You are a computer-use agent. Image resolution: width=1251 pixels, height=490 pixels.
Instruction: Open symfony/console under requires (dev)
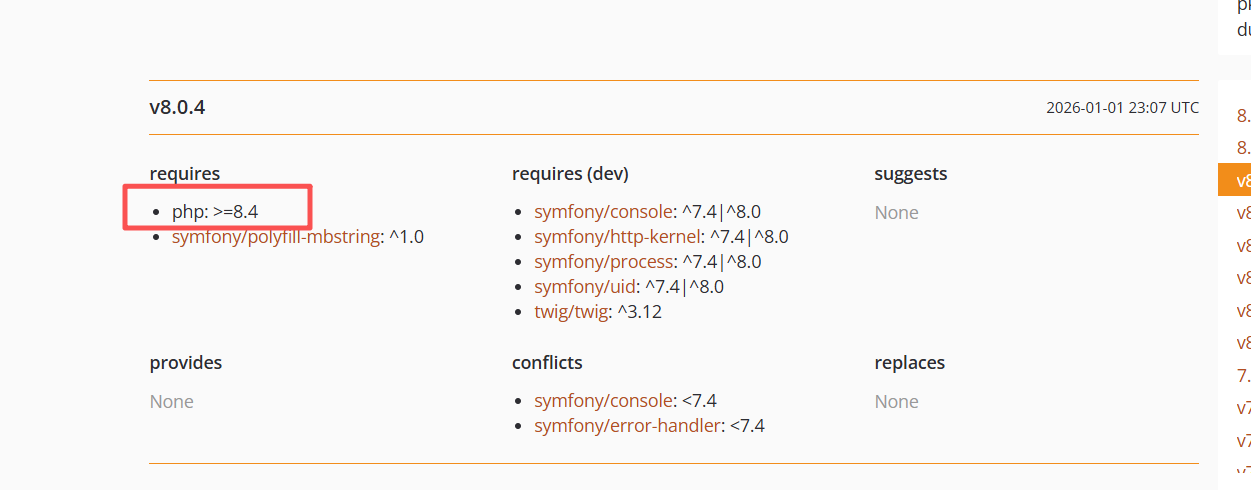pos(604,212)
